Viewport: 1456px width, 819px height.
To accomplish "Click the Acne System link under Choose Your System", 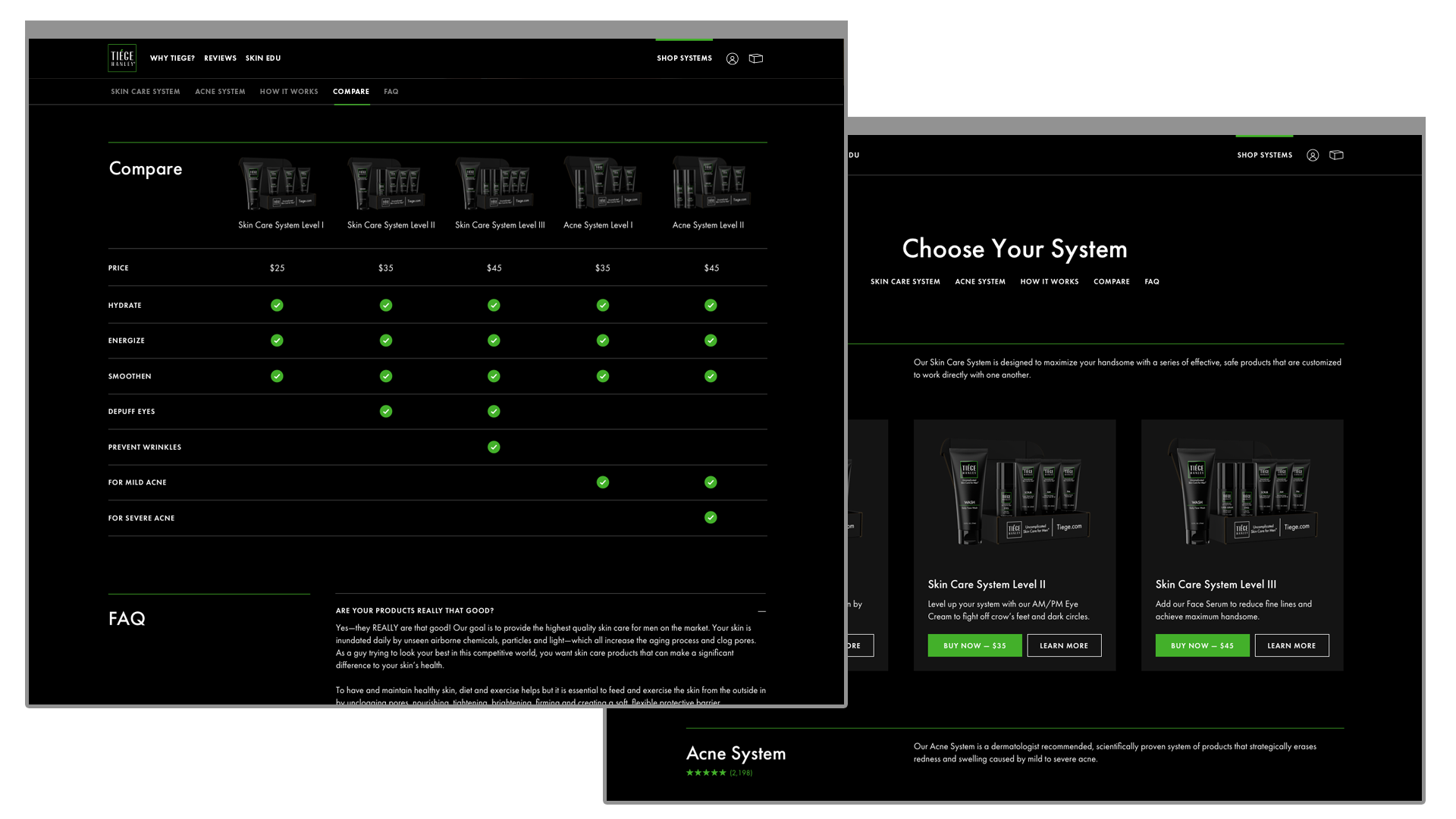I will (x=980, y=281).
